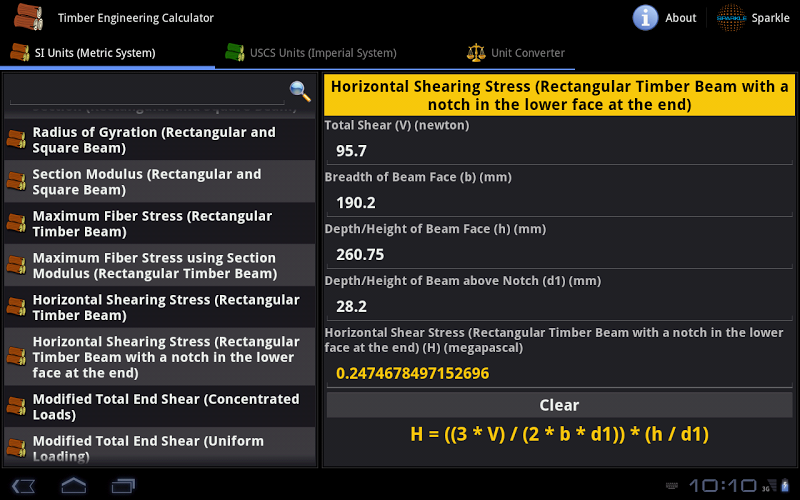Tap the keyboard icon in the status bar
The image size is (800, 500).
click(671, 486)
